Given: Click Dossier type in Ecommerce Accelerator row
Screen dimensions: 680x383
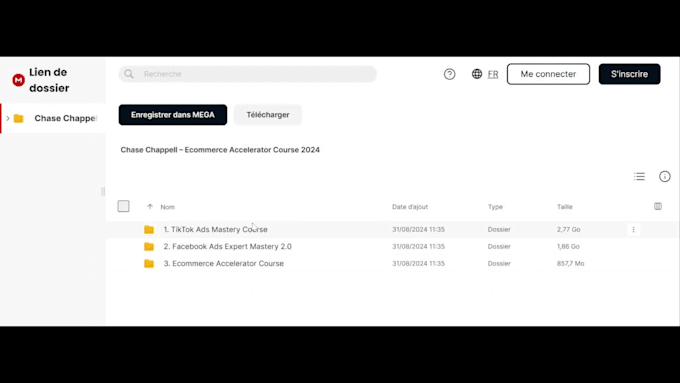Looking at the screenshot, I should [x=499, y=263].
